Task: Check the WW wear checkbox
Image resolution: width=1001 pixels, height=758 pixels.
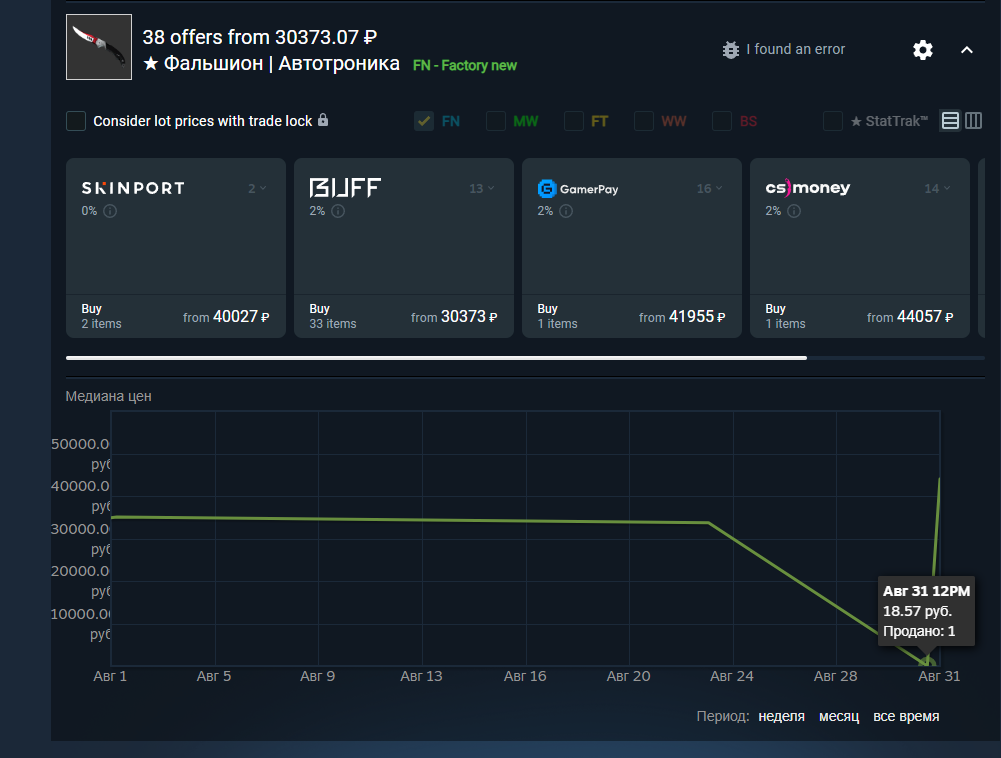Action: (644, 121)
